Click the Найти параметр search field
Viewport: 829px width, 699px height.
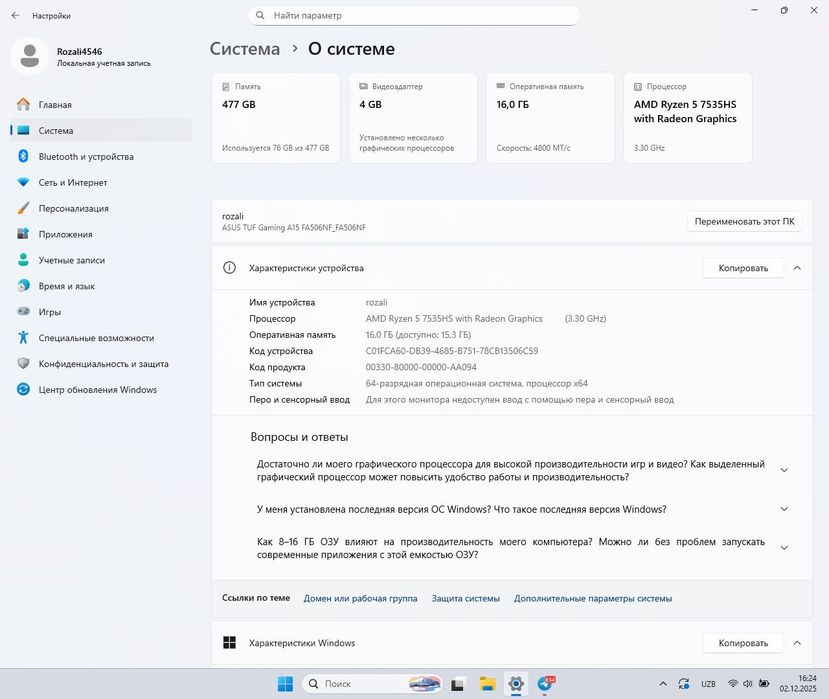[414, 15]
